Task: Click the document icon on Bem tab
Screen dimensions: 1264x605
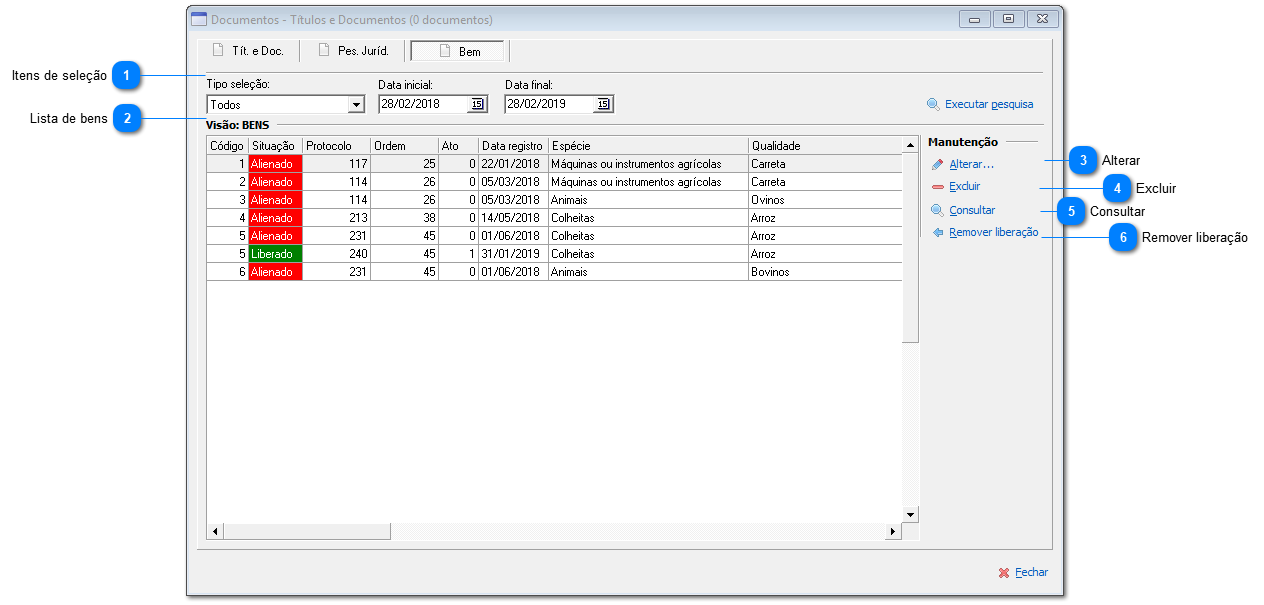Action: 446,51
